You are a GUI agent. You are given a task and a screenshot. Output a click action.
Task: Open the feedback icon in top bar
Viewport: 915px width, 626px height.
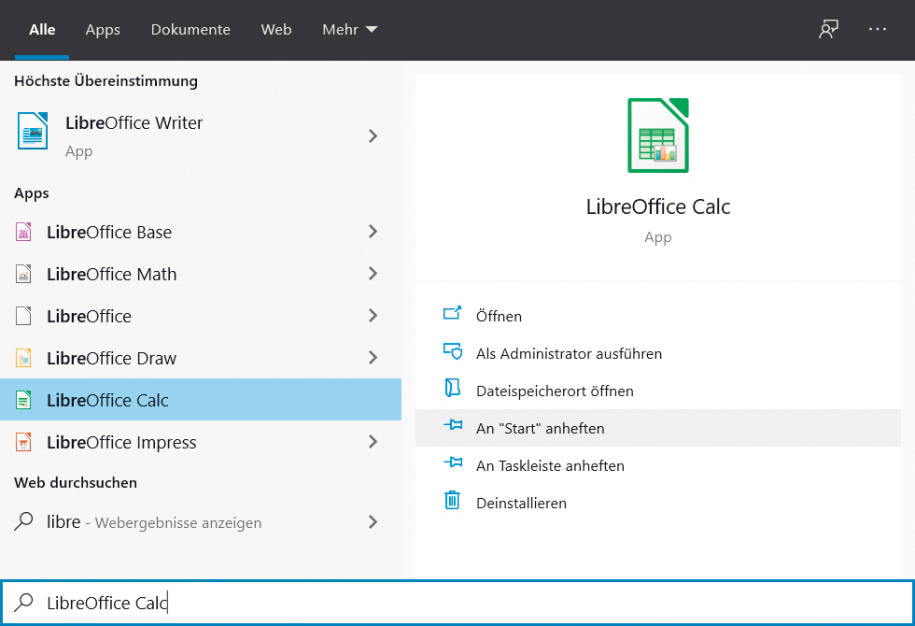(829, 29)
